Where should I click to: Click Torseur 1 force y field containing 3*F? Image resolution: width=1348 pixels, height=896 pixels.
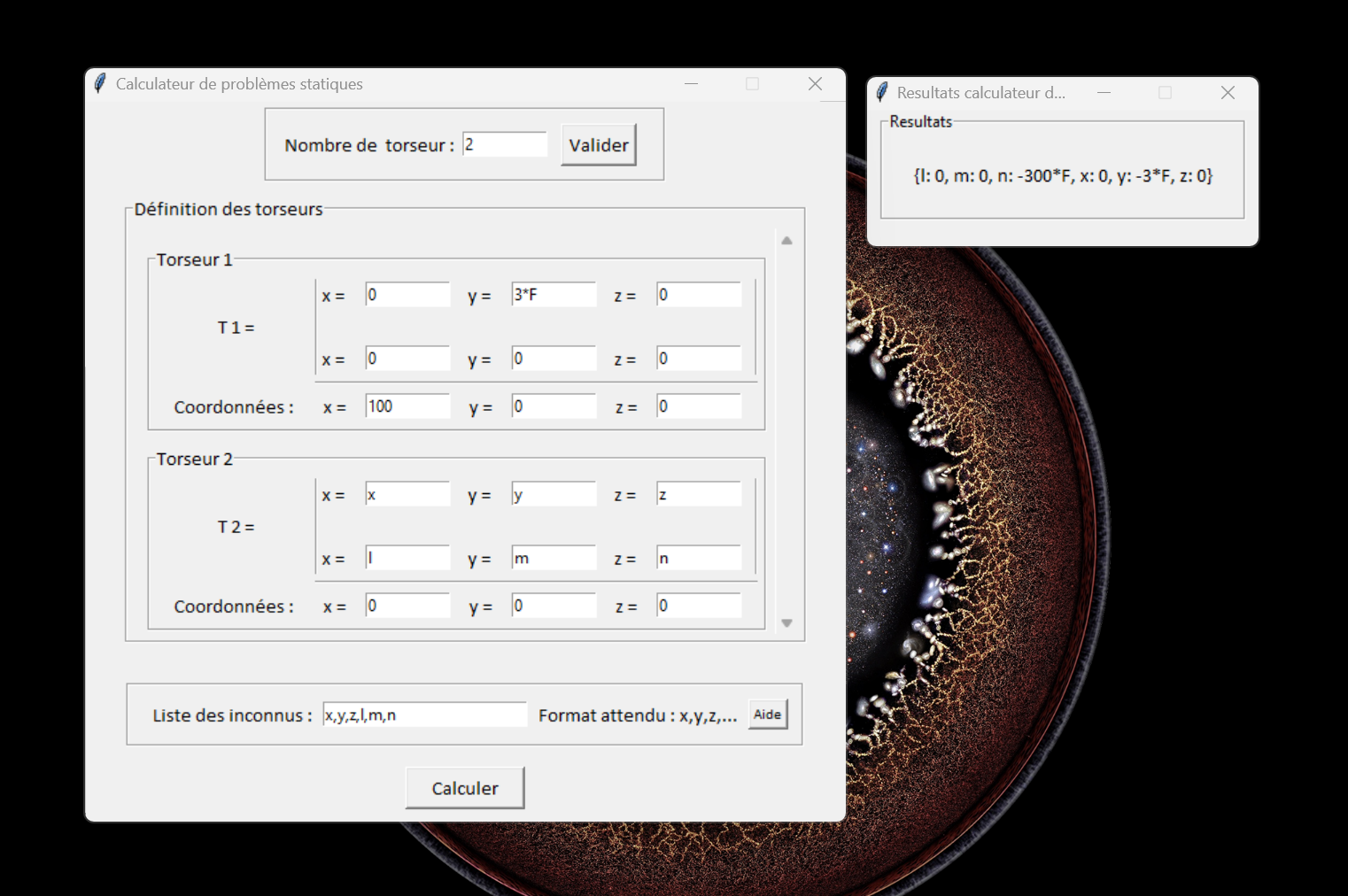coord(554,295)
